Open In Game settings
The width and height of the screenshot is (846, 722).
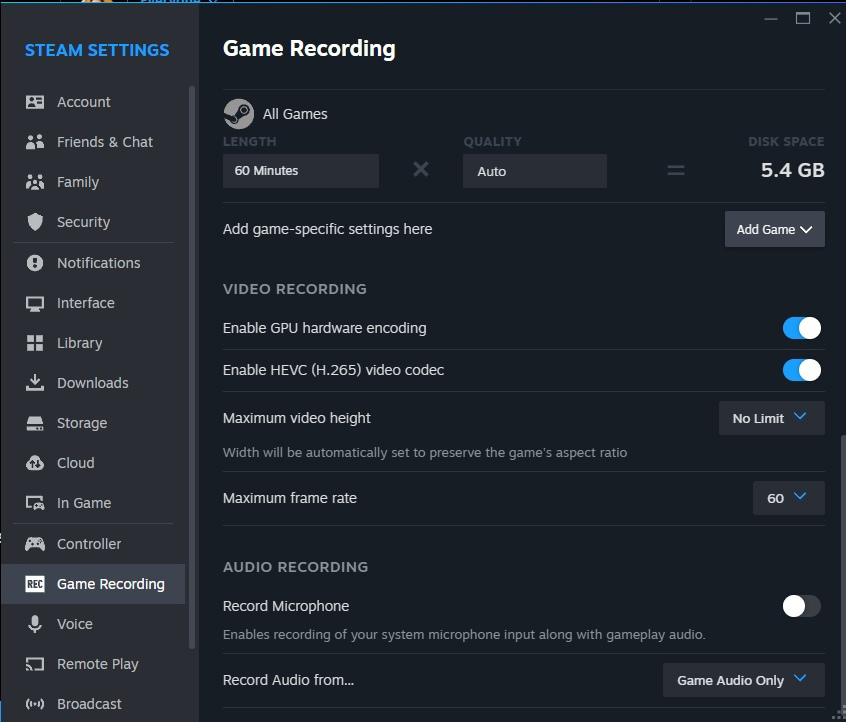pyautogui.click(x=93, y=503)
